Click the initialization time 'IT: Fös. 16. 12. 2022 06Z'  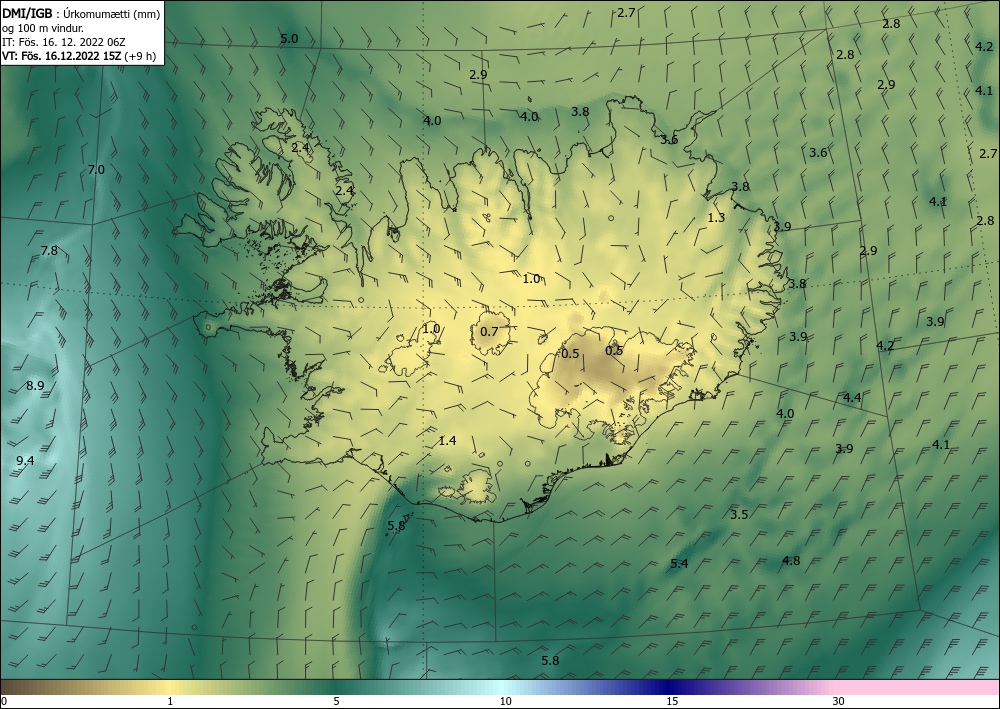click(x=64, y=42)
